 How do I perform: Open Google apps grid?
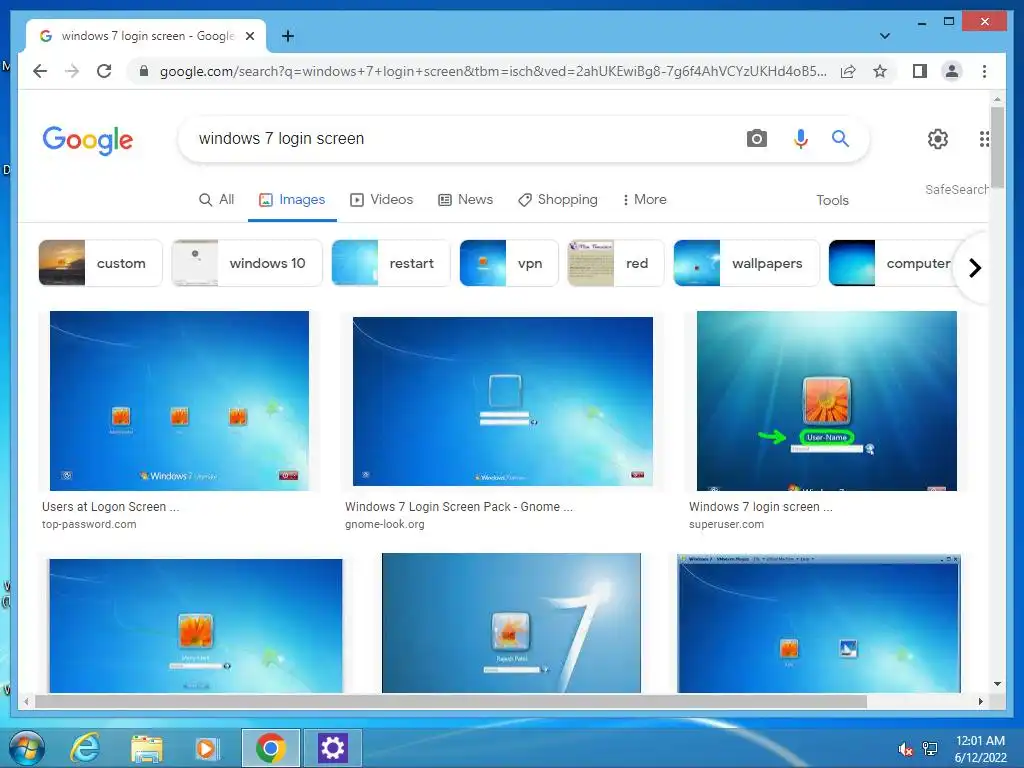pyautogui.click(x=984, y=138)
